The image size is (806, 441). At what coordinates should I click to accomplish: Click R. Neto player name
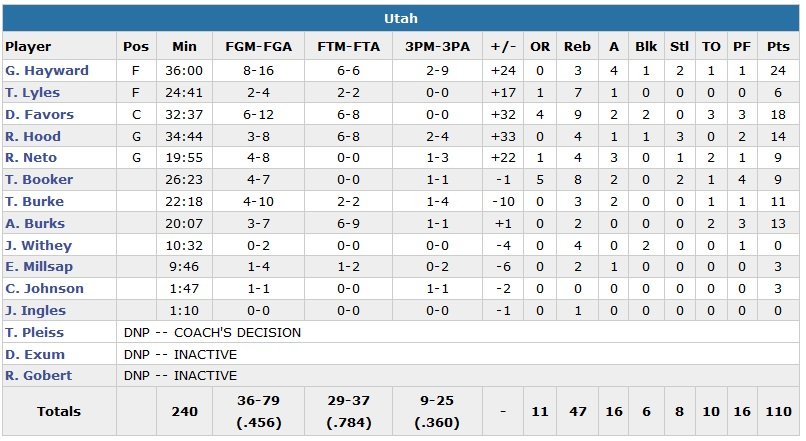[x=31, y=158]
